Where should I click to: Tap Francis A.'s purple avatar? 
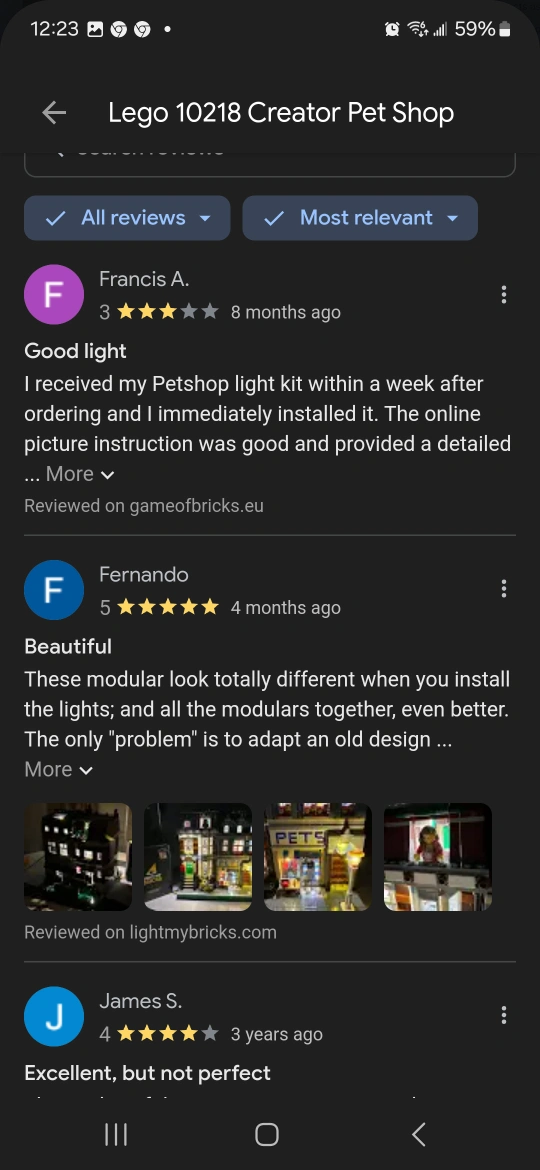click(54, 295)
